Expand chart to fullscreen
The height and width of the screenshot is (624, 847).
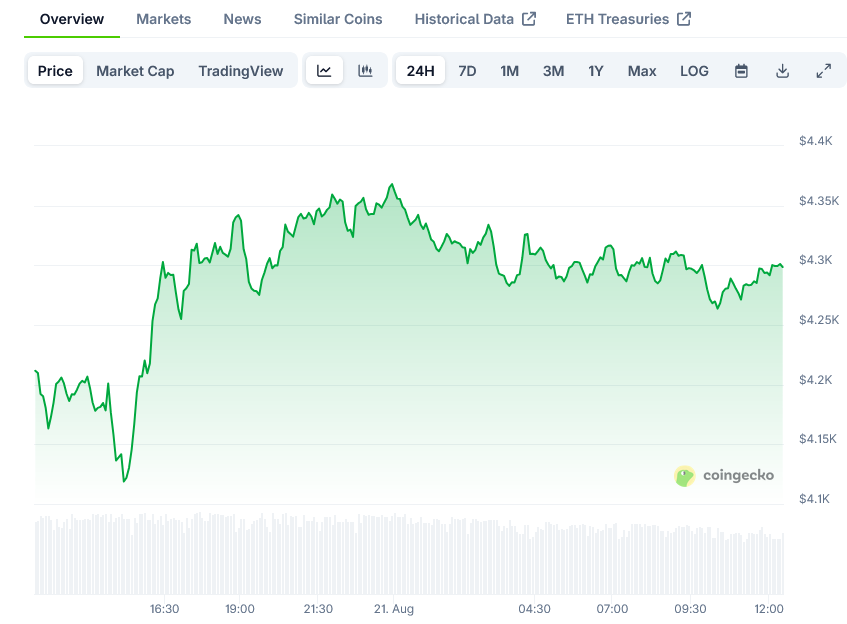tap(823, 71)
